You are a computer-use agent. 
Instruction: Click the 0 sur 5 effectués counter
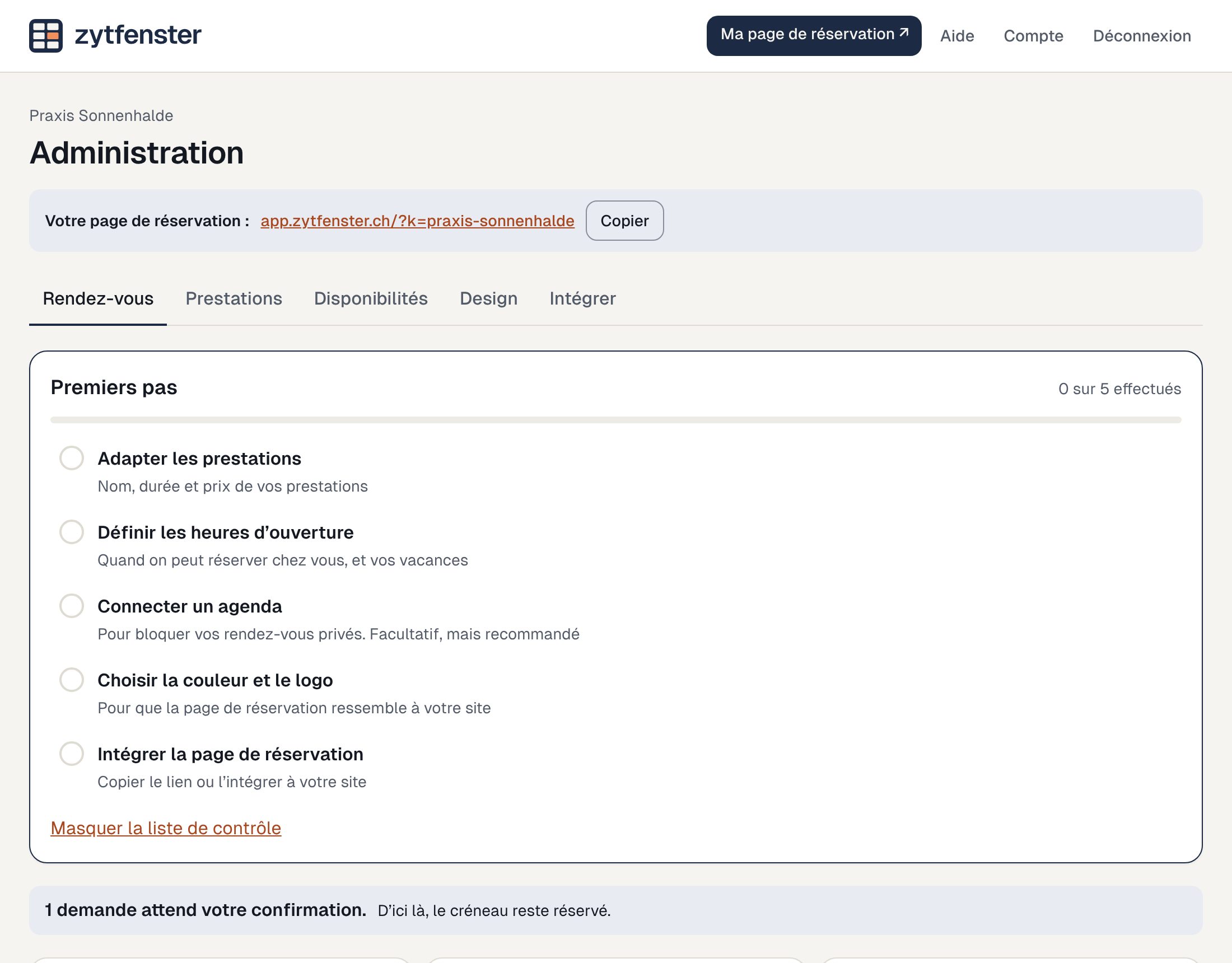(x=1120, y=389)
